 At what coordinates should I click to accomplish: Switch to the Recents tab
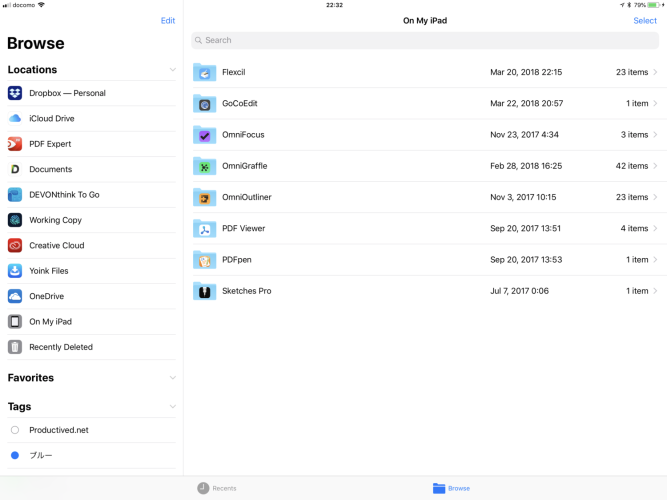tap(217, 488)
